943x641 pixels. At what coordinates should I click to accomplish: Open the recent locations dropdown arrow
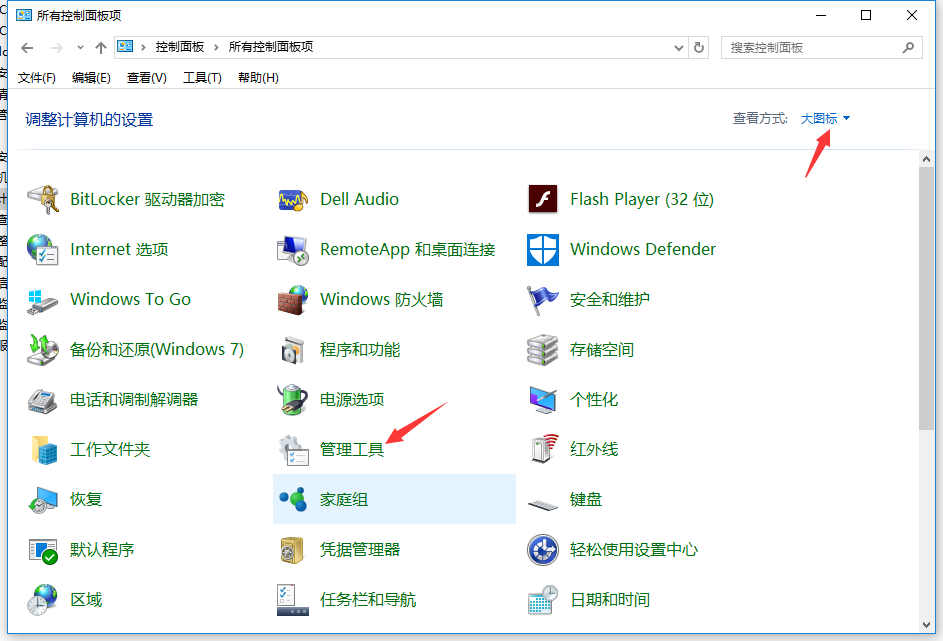click(80, 48)
